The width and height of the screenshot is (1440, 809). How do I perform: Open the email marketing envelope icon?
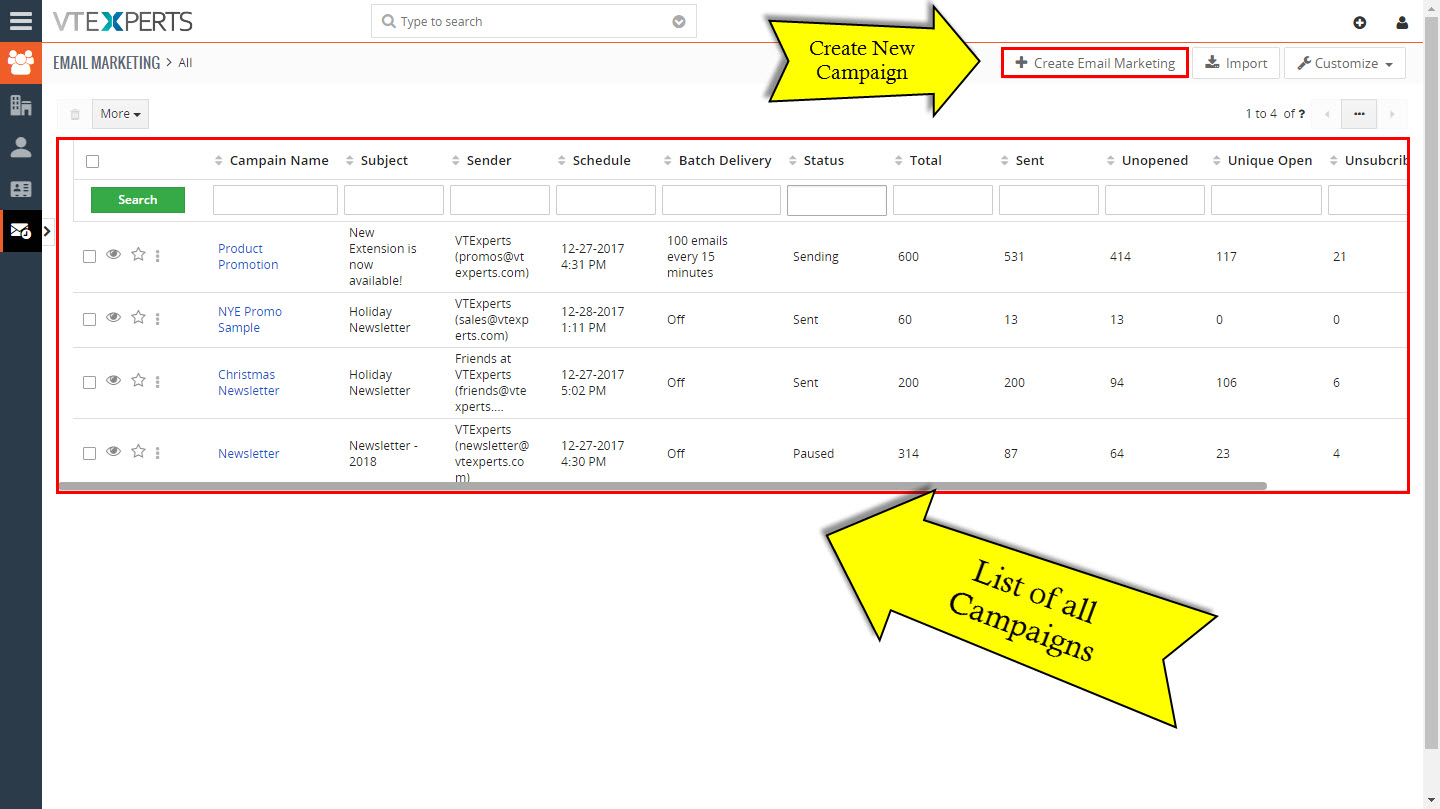click(x=20, y=231)
